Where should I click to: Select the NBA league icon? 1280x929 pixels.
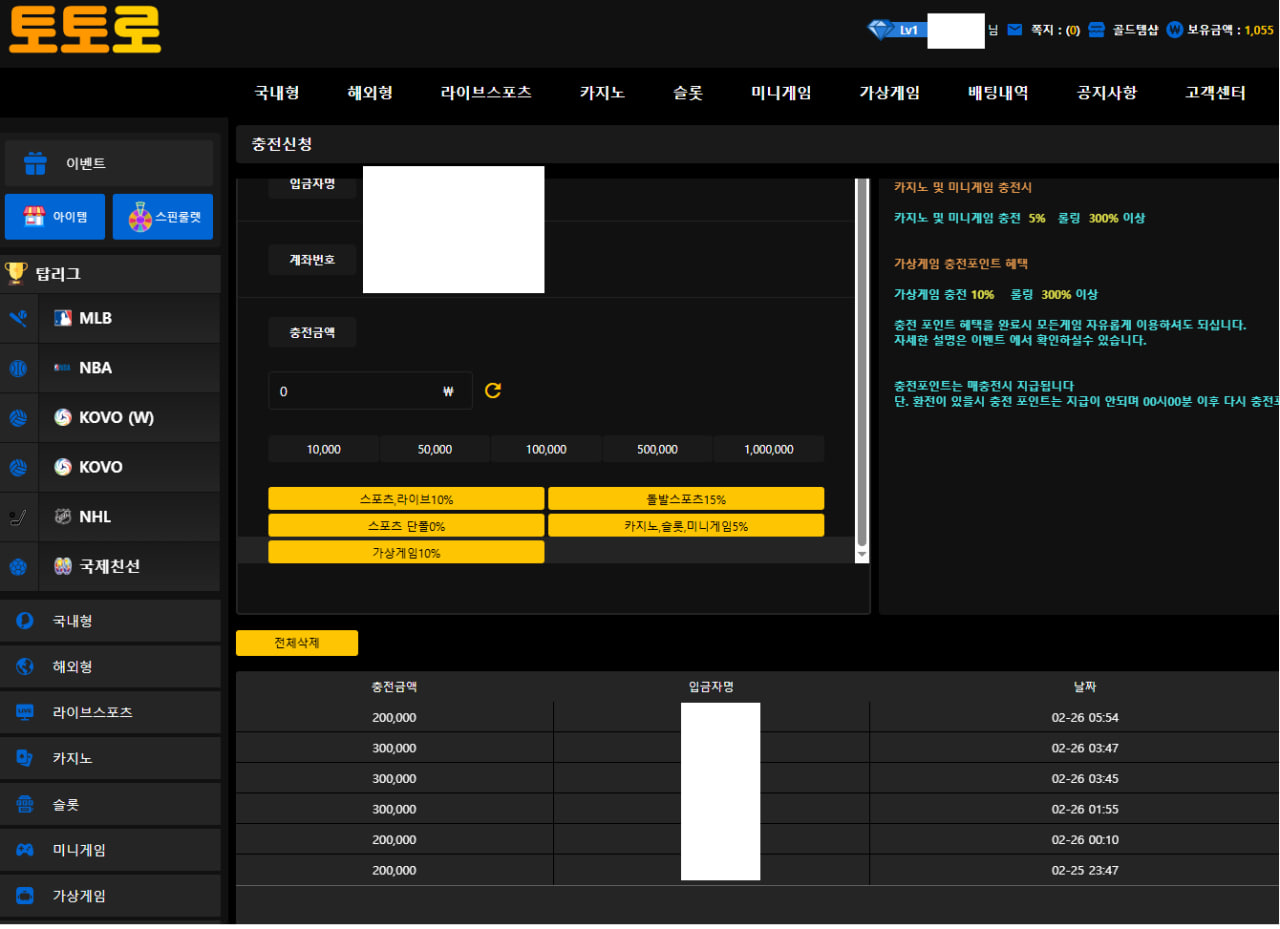tap(63, 368)
